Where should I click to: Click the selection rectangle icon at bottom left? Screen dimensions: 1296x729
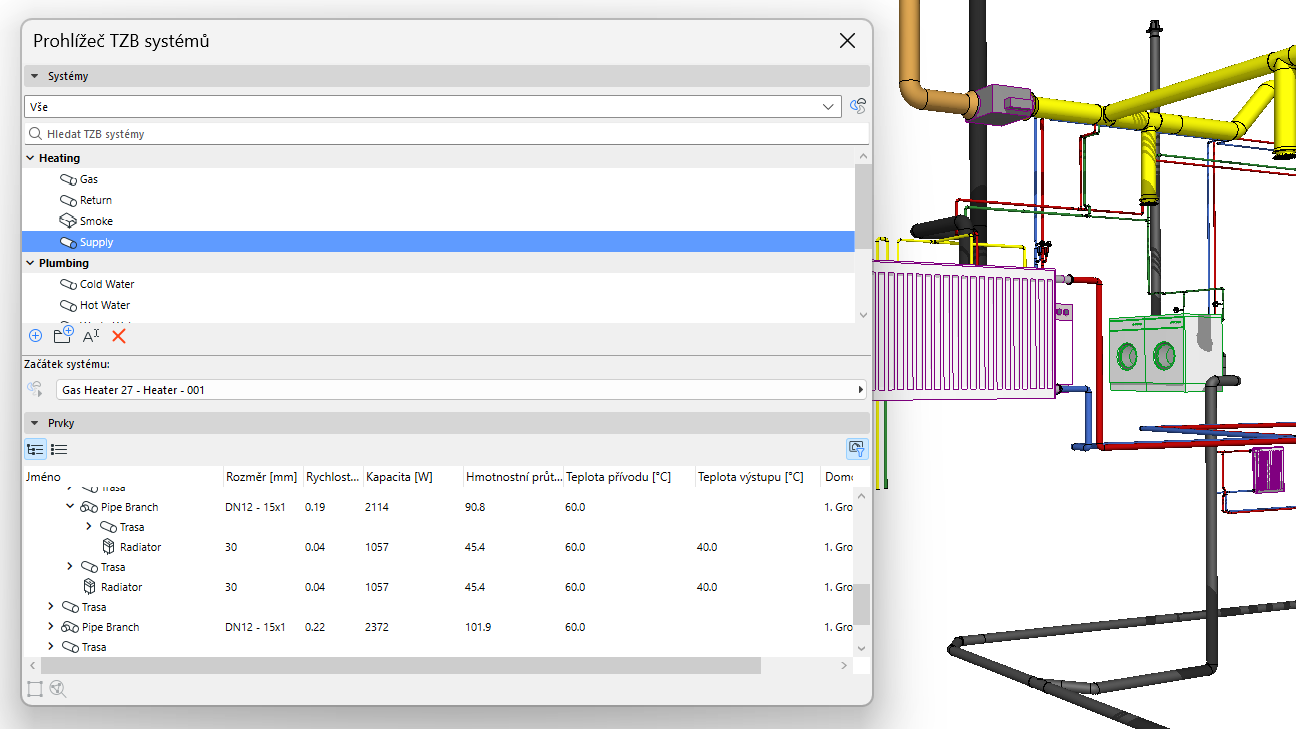(34, 689)
